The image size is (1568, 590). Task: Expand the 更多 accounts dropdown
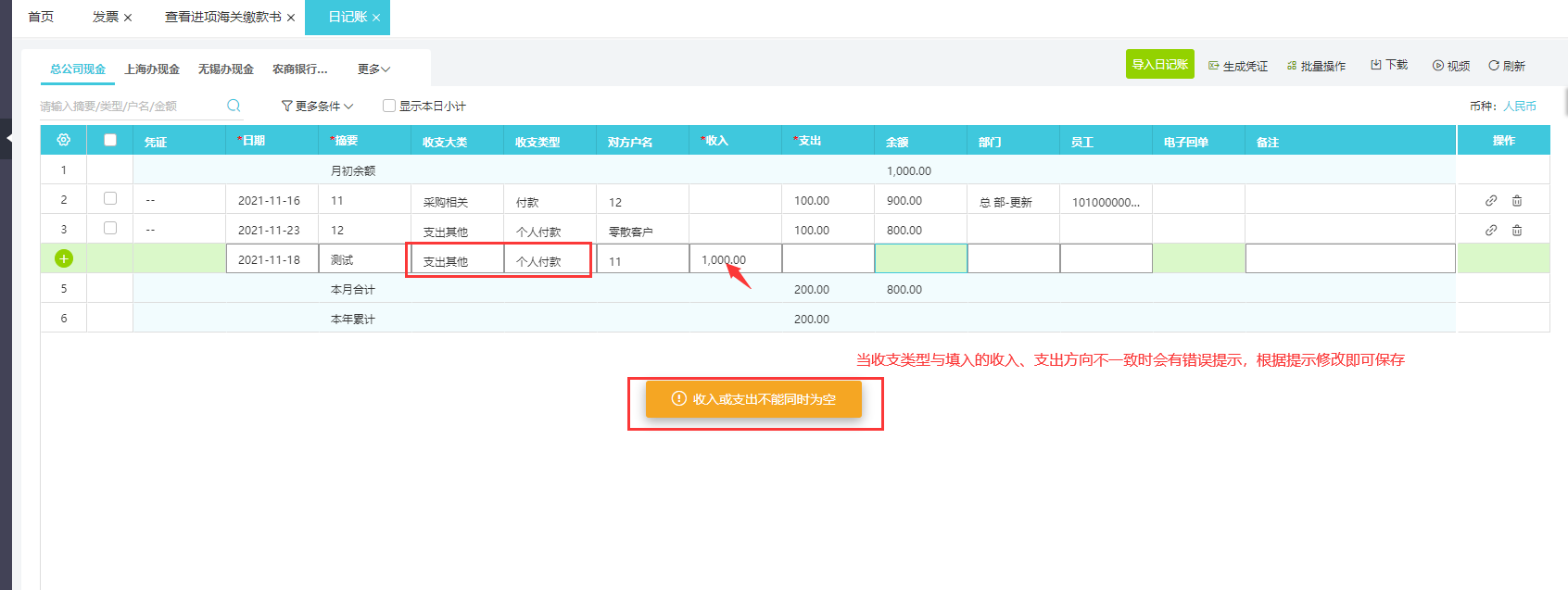pyautogui.click(x=373, y=69)
